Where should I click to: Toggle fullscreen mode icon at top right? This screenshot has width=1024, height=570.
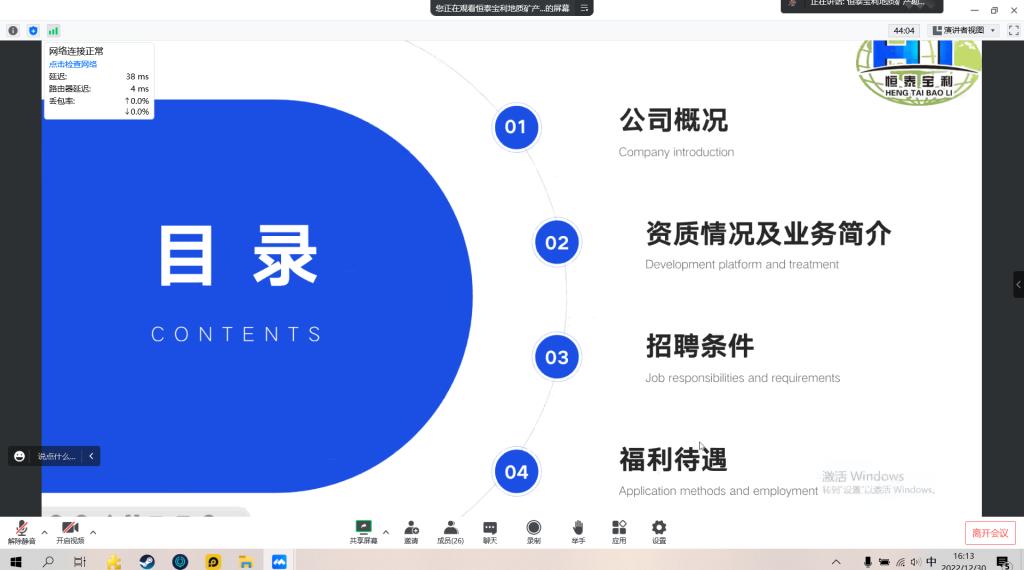tap(1013, 31)
